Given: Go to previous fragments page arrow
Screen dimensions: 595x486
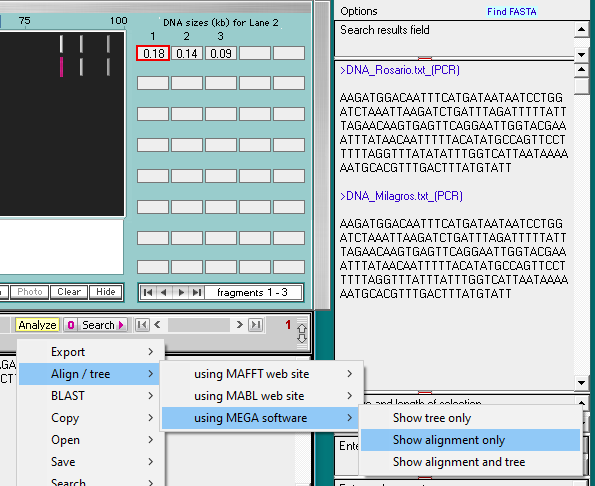Looking at the screenshot, I should point(164,293).
